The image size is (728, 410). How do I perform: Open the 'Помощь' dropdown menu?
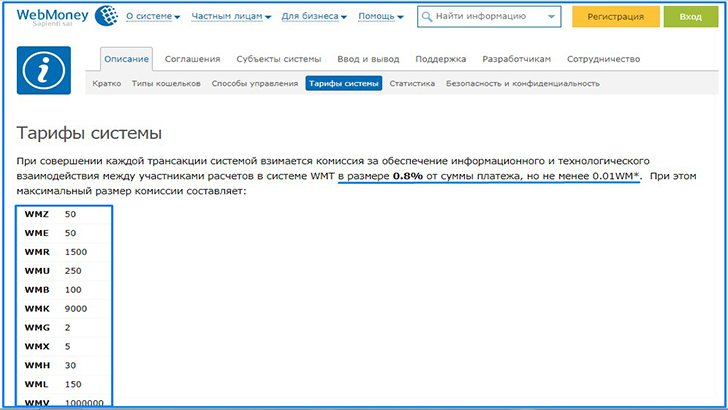(x=381, y=16)
